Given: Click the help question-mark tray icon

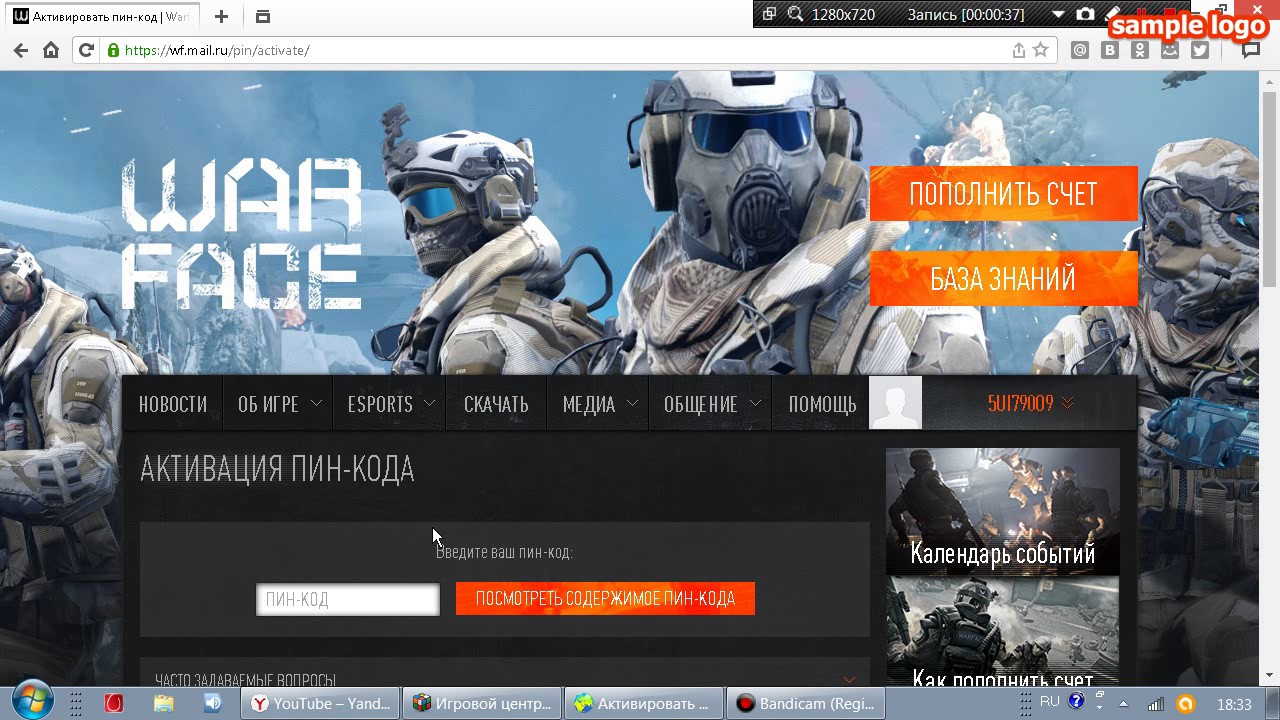Looking at the screenshot, I should click(1076, 702).
